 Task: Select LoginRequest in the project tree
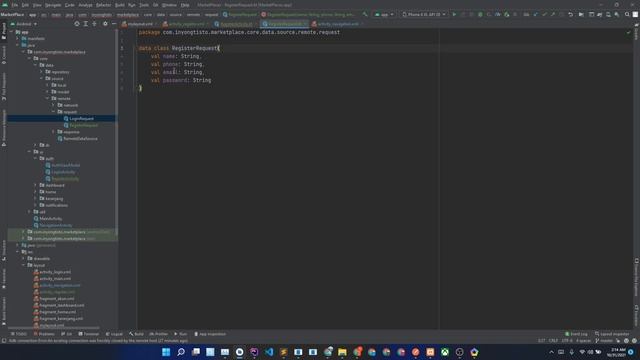point(81,118)
